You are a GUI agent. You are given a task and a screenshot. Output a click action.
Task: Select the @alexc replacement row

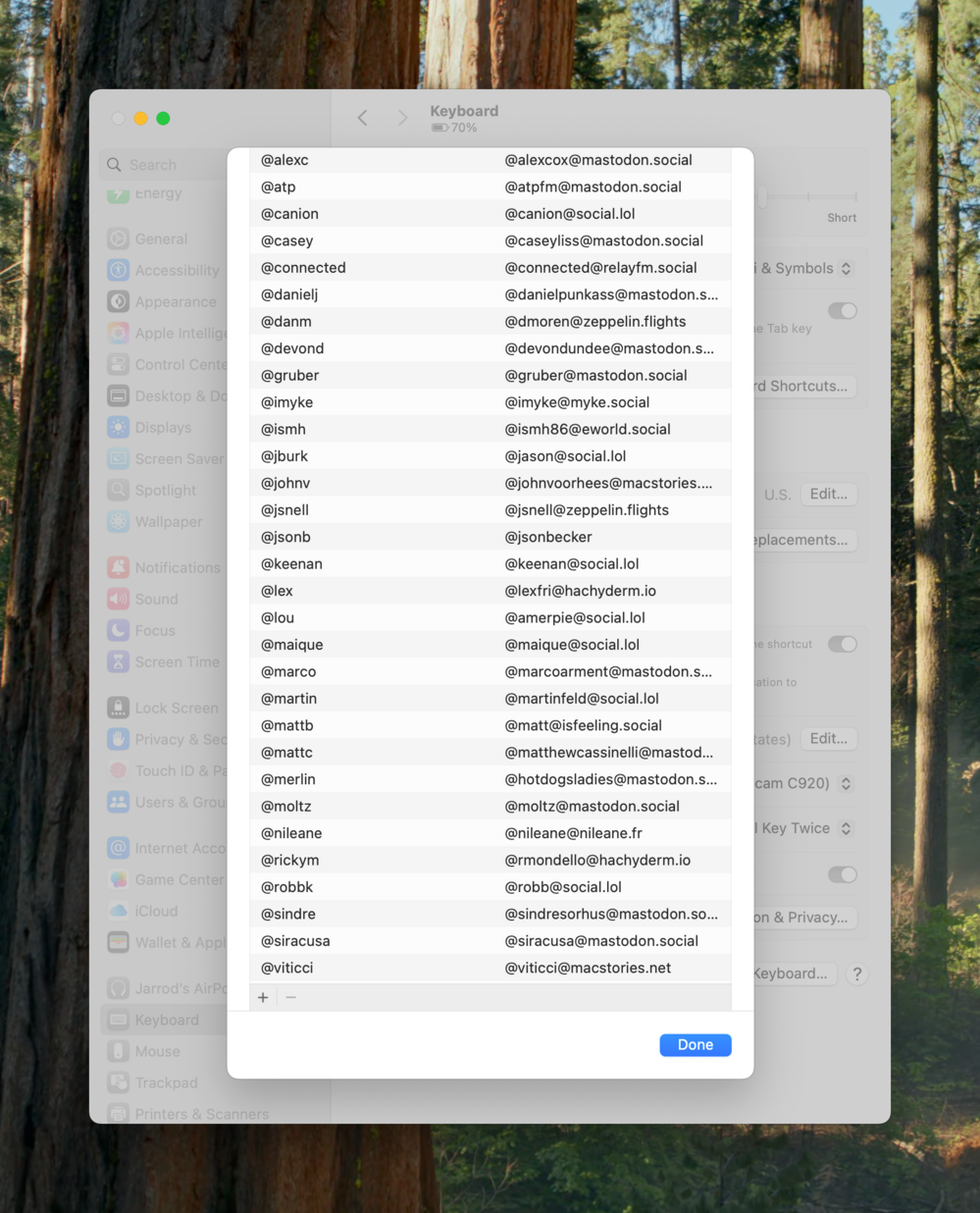(490, 160)
